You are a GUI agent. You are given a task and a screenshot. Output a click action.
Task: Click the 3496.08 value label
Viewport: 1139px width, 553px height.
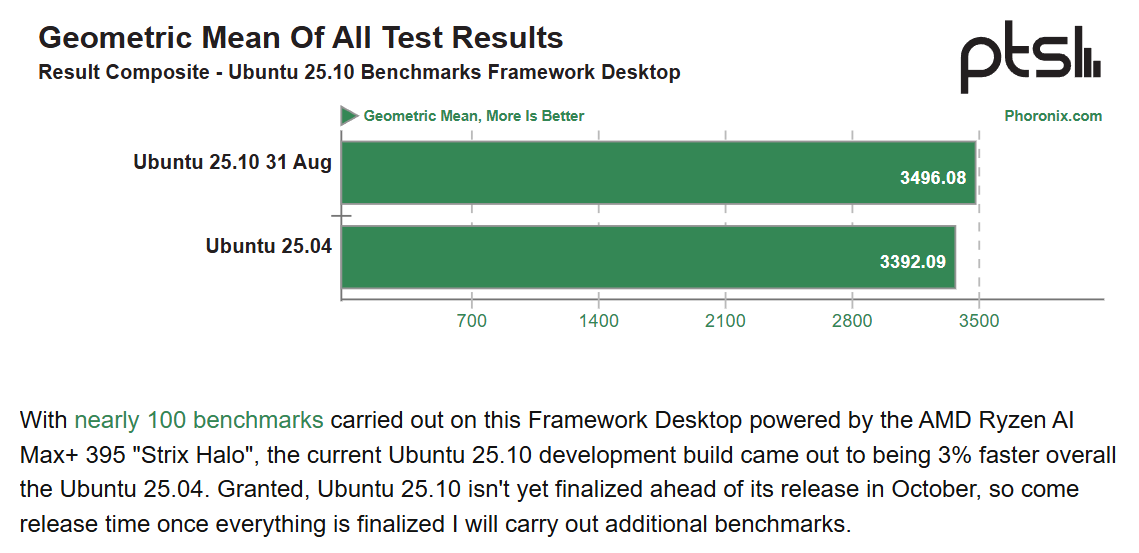point(933,178)
